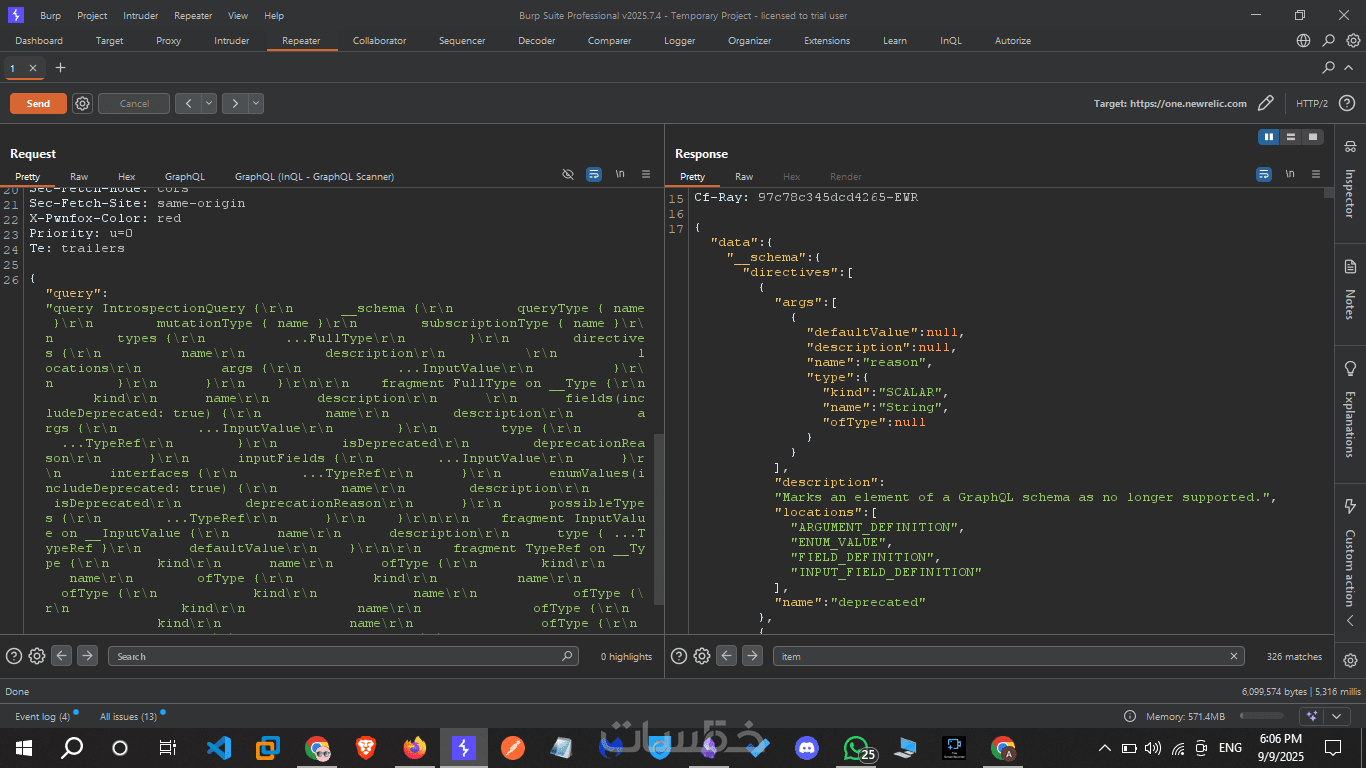
Task: Expand the forward history navigation dropdown arrow
Action: point(256,103)
